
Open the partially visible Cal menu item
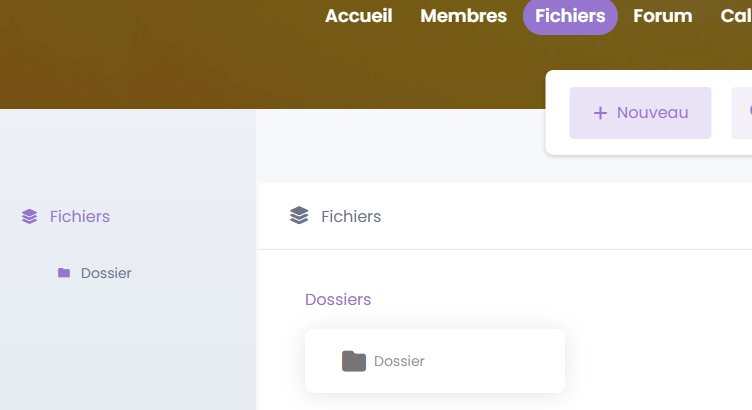click(736, 16)
